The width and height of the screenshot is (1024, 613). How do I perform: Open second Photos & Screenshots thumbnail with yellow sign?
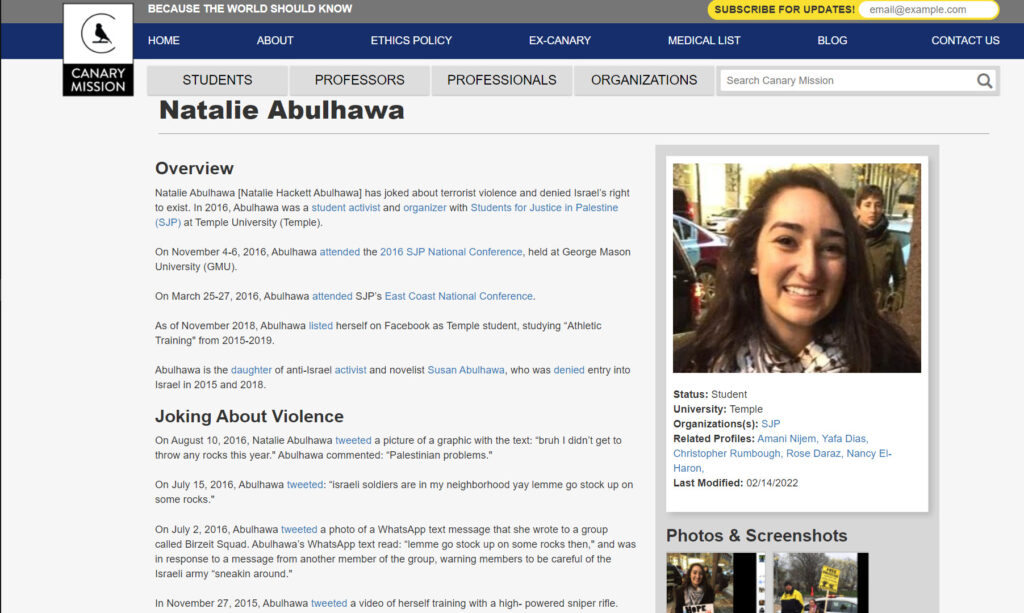[821, 583]
